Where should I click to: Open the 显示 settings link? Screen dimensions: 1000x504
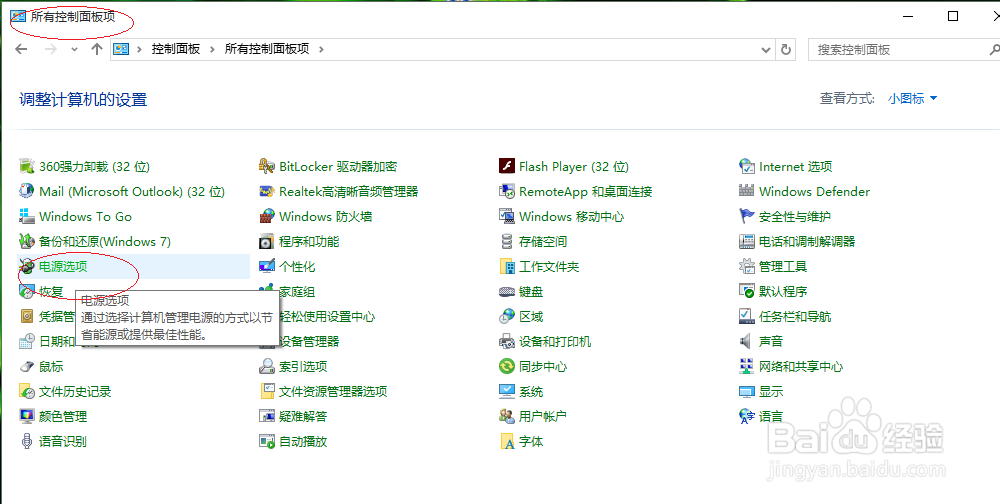tap(770, 392)
